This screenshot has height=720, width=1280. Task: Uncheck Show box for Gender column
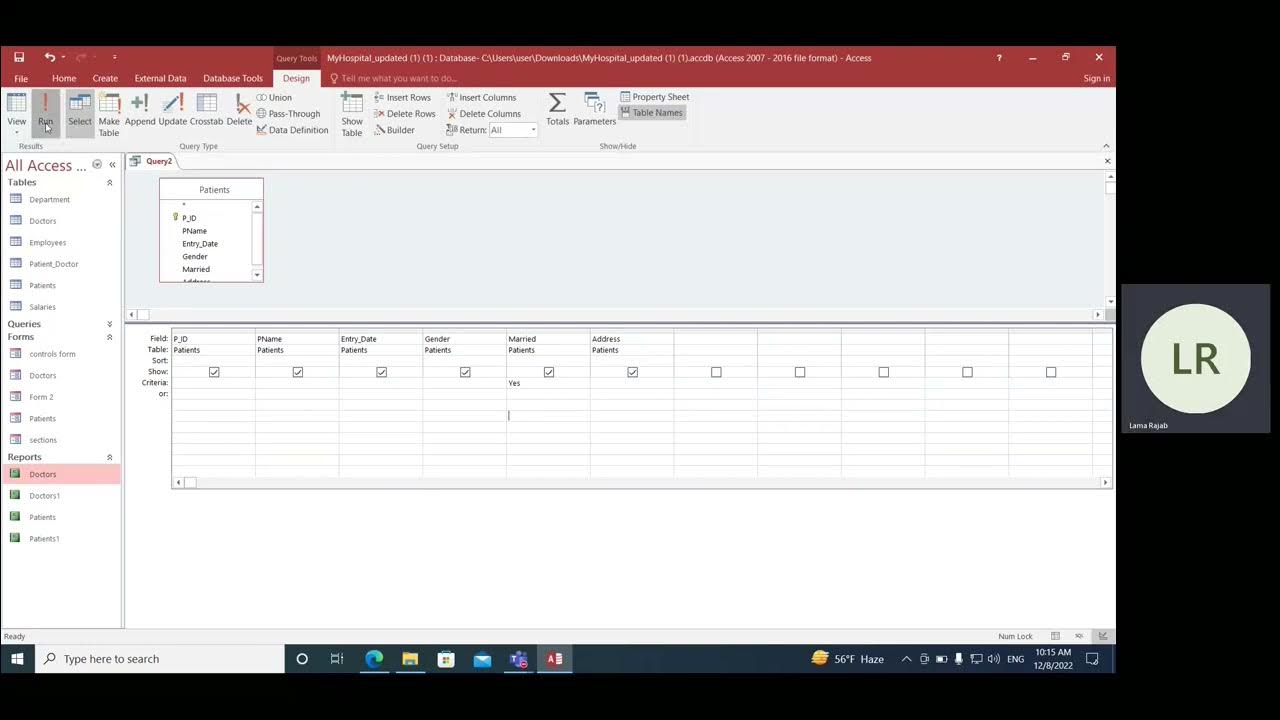pyautogui.click(x=465, y=372)
